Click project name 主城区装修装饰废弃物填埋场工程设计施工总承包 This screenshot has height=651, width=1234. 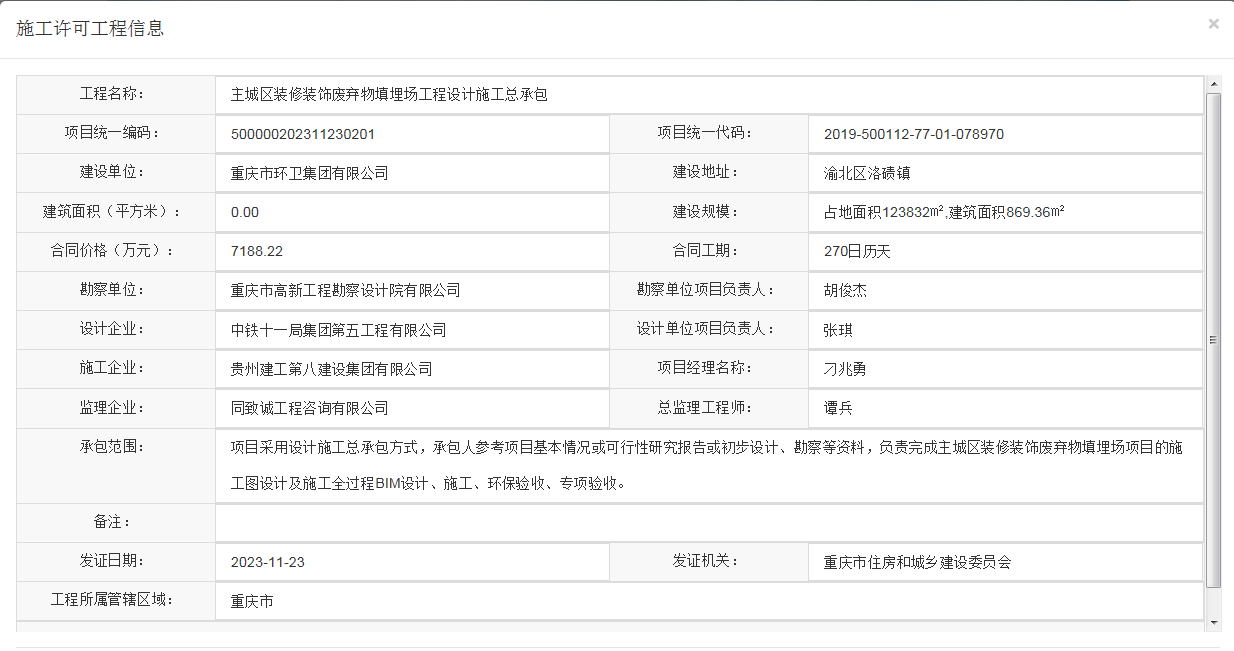(x=389, y=95)
